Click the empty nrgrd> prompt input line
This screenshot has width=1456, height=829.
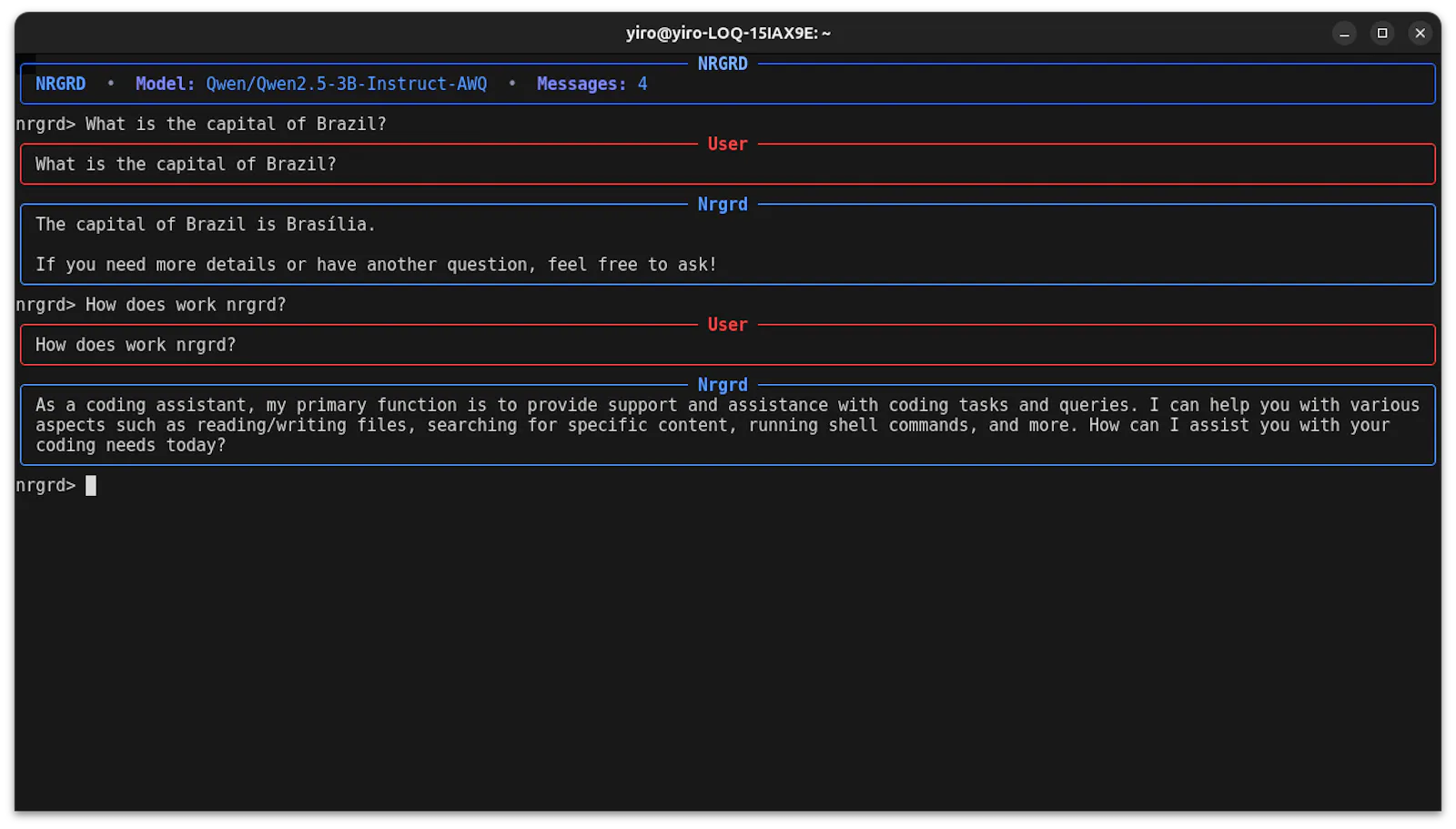point(728,486)
